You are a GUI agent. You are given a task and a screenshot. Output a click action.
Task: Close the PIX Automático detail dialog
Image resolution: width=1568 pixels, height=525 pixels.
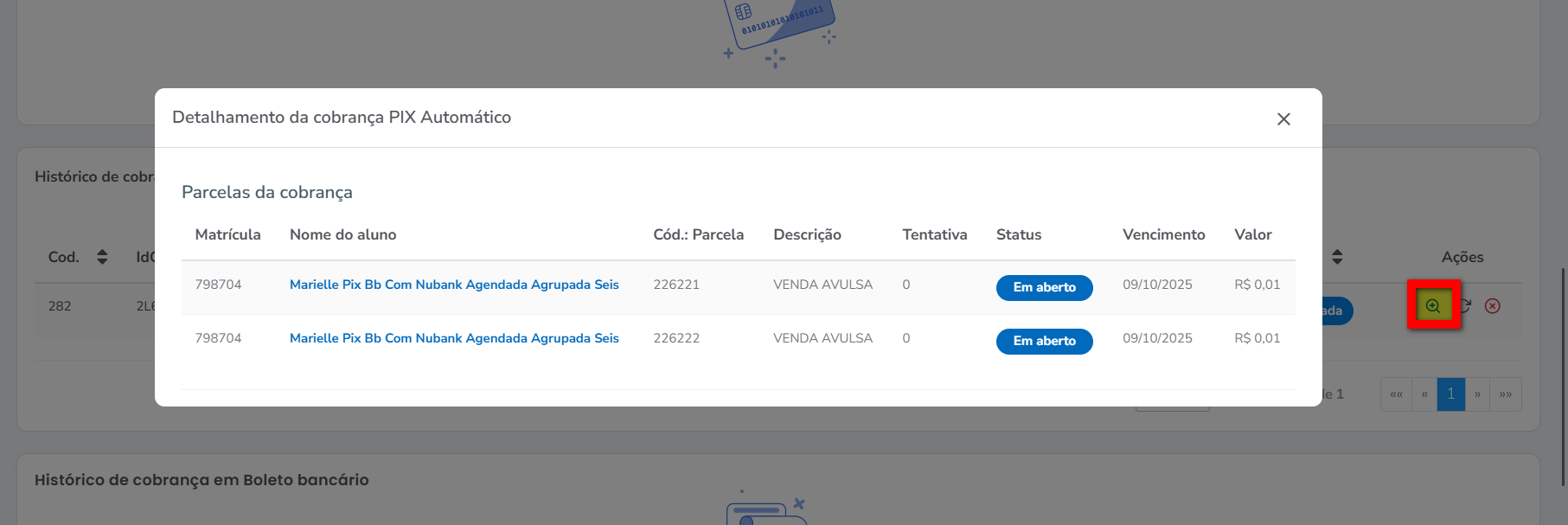click(x=1283, y=119)
